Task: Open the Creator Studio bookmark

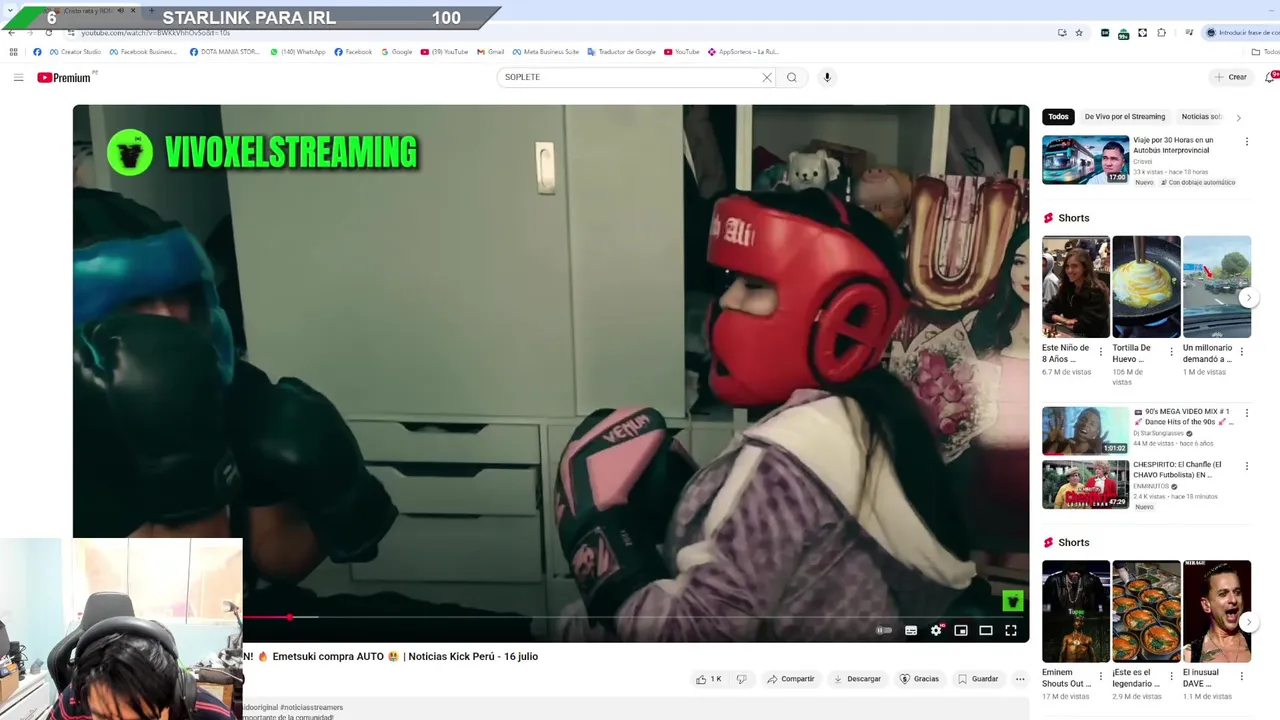Action: pos(75,52)
